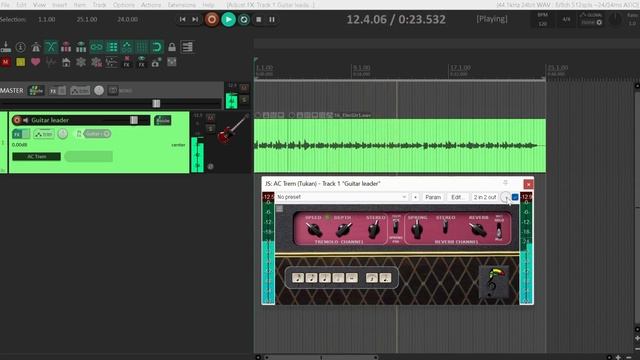Click the AC Trem FX slot
640x360 pixels.
pos(36,156)
